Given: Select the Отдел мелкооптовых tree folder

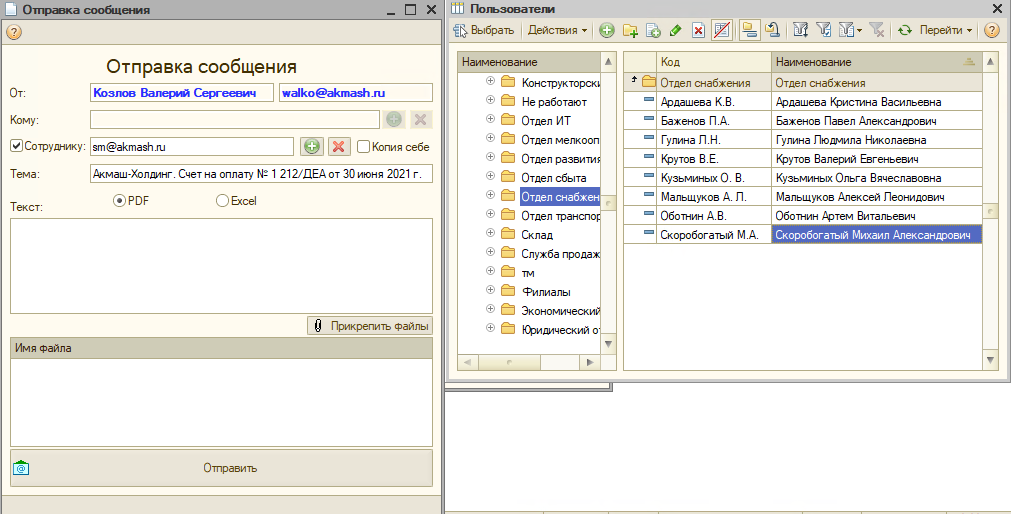Looking at the screenshot, I should pyautogui.click(x=560, y=139).
